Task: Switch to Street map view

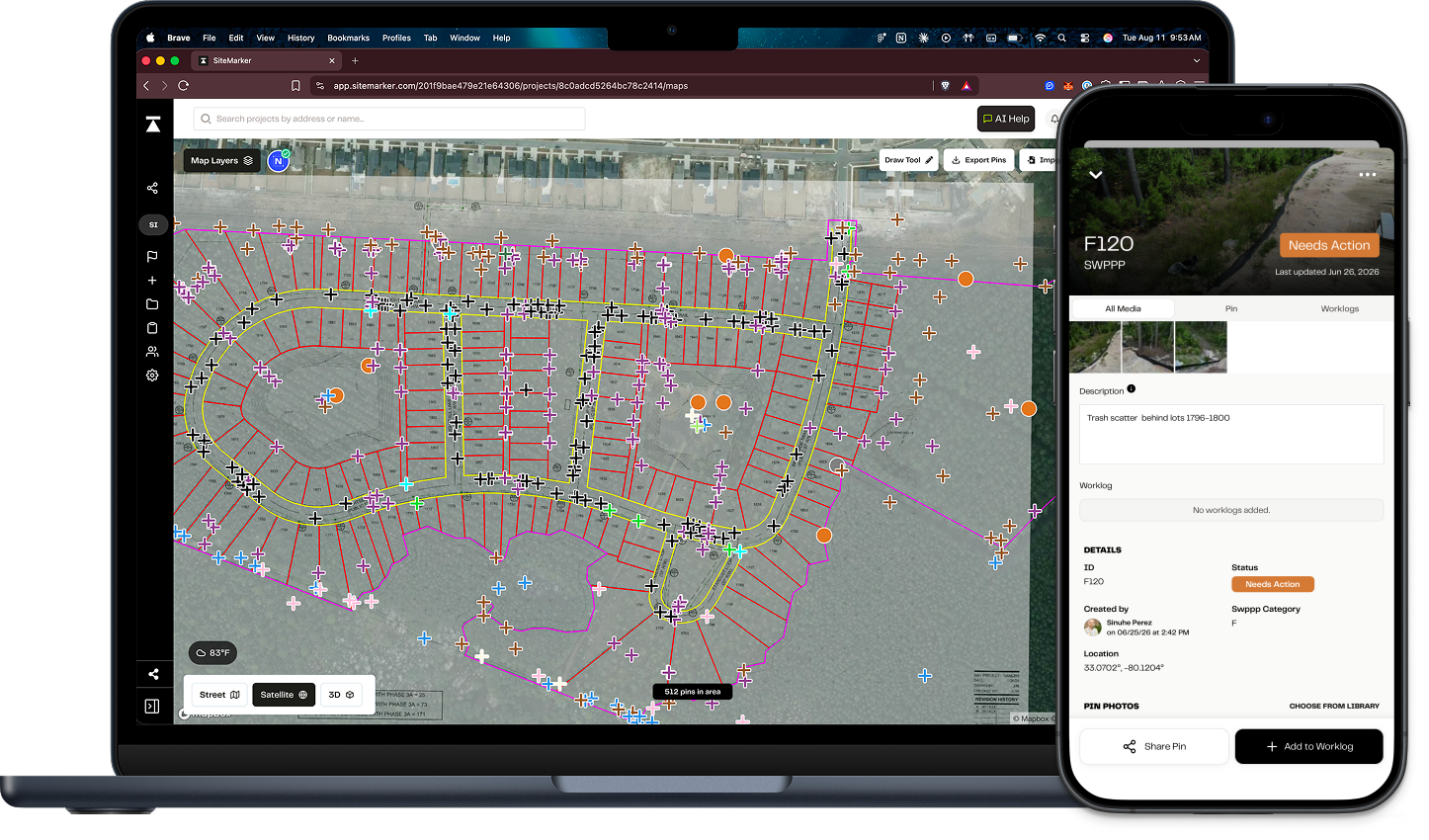Action: pyautogui.click(x=219, y=695)
